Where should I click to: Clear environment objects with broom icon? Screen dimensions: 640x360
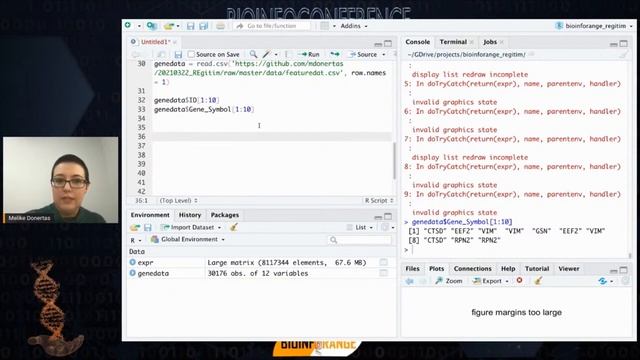point(234,227)
